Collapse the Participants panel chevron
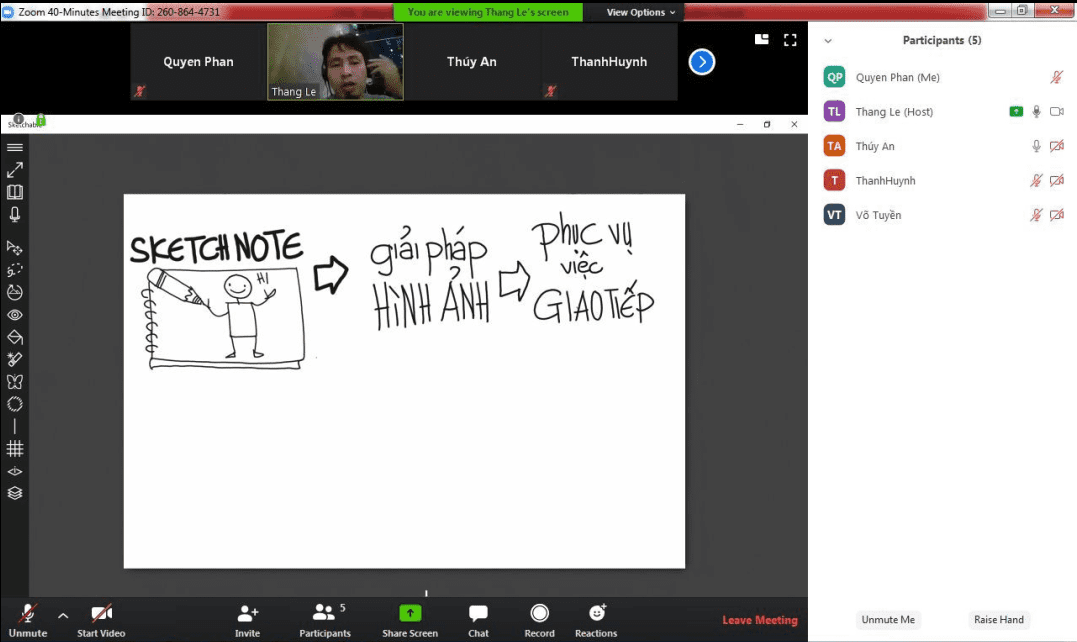 tap(828, 41)
